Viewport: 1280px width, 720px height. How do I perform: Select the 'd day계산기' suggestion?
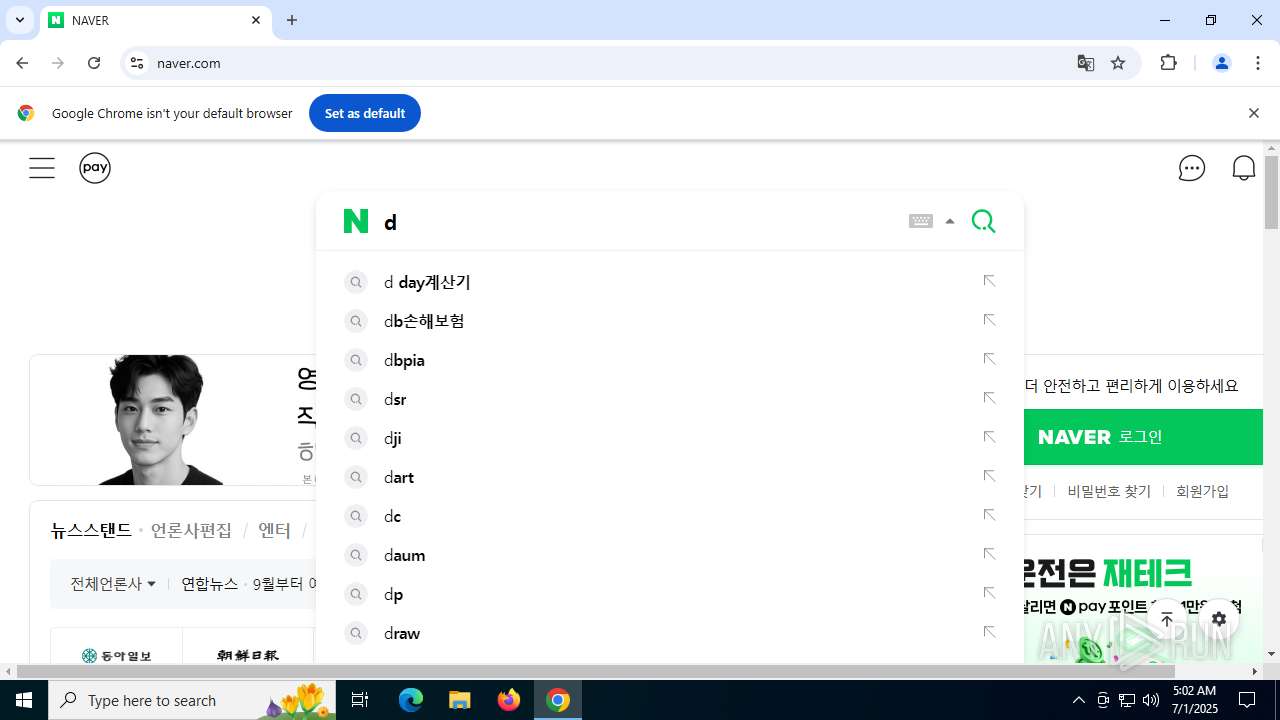(427, 282)
